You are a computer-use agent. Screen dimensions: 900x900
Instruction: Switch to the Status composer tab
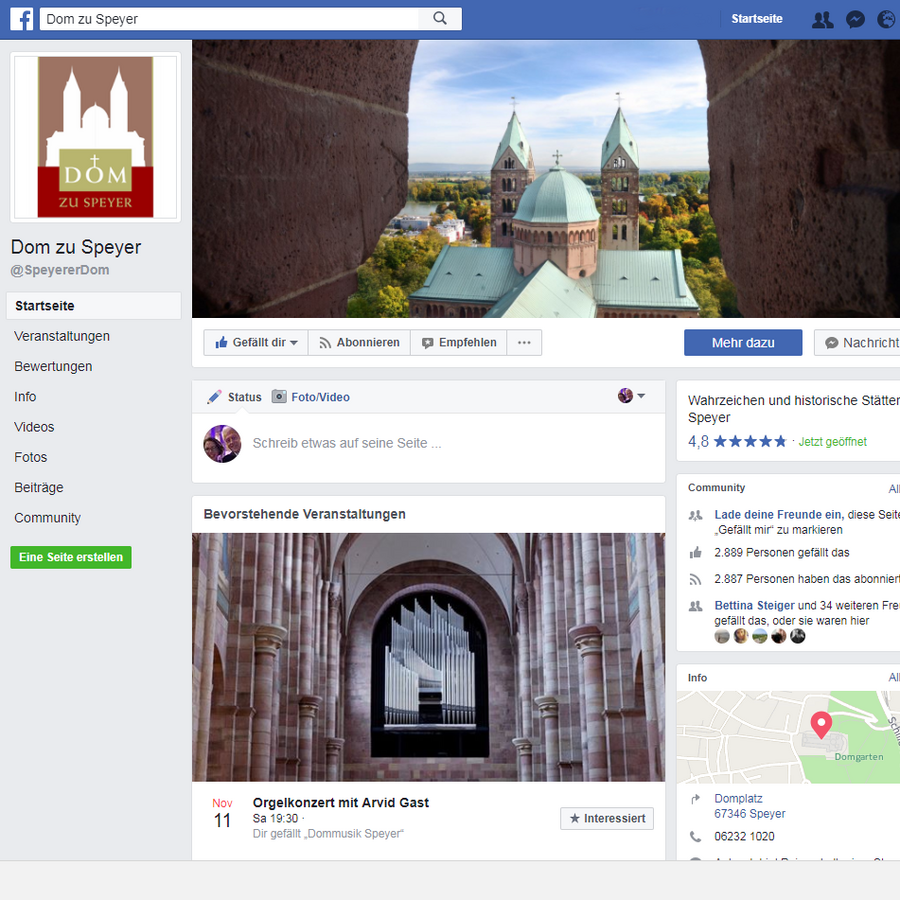(234, 397)
